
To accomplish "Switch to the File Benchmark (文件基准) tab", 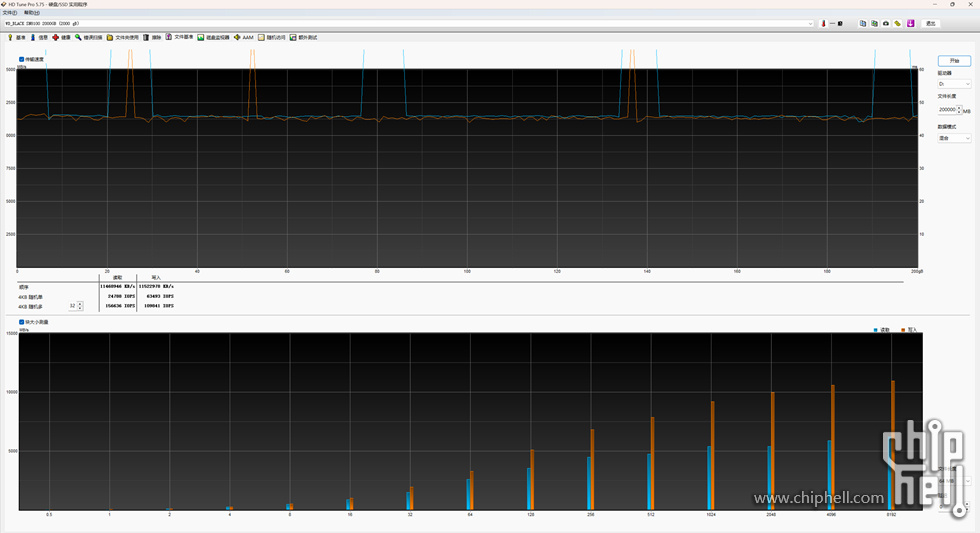I will tap(179, 37).
